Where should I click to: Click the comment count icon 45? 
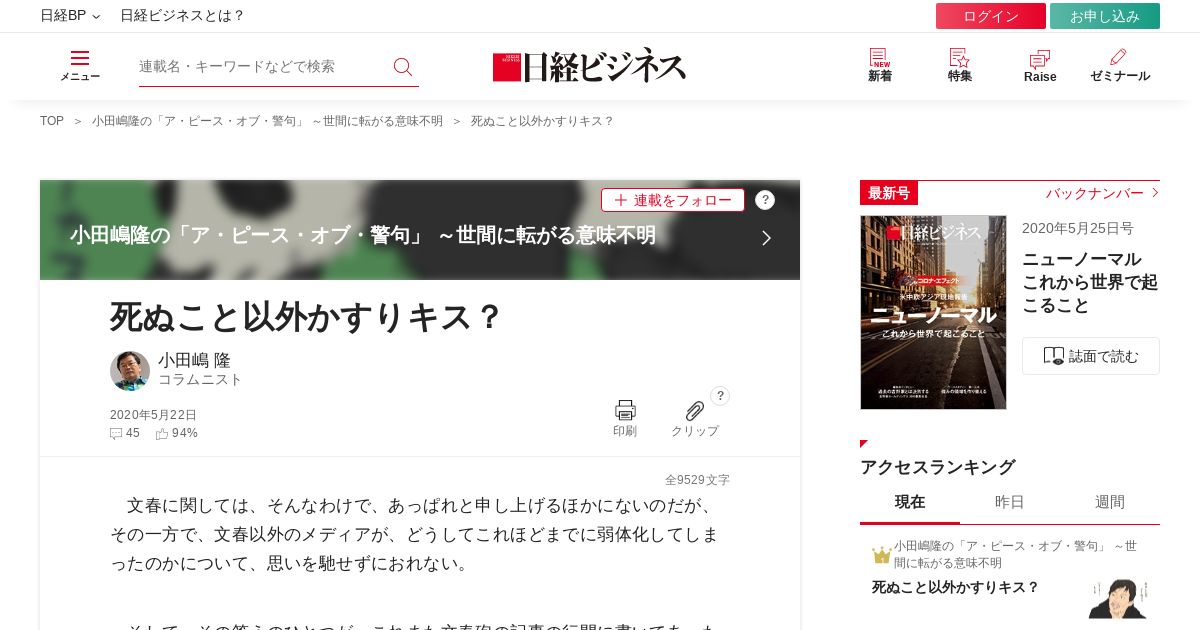[x=116, y=434]
